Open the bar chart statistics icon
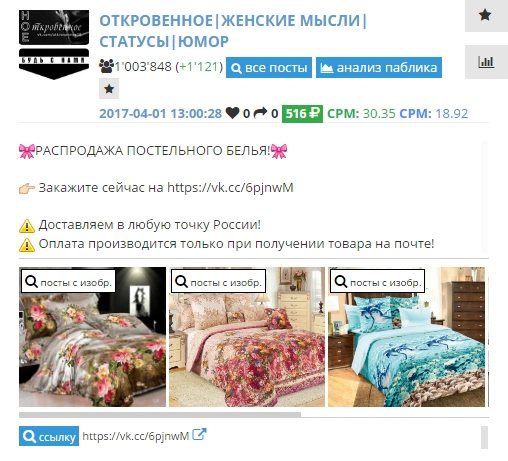 (486, 62)
